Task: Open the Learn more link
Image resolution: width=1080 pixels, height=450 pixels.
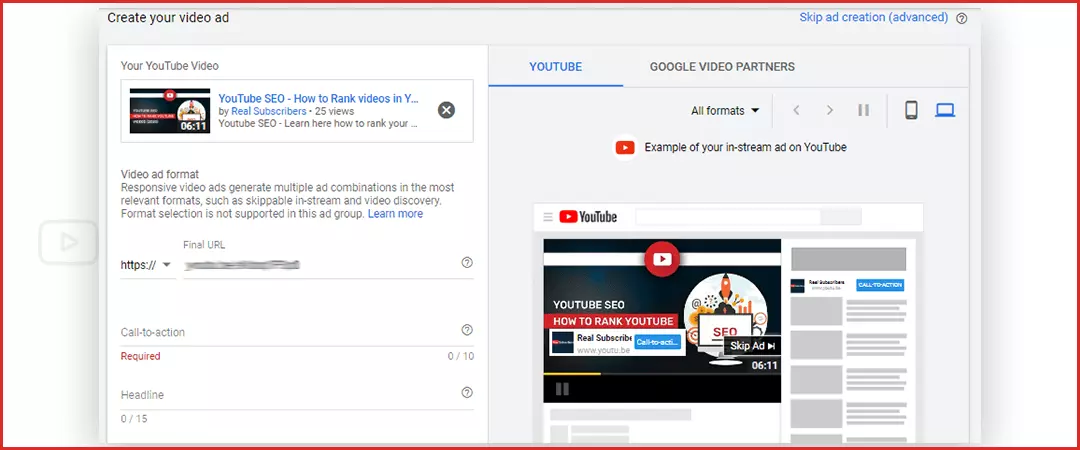Action: (x=395, y=214)
